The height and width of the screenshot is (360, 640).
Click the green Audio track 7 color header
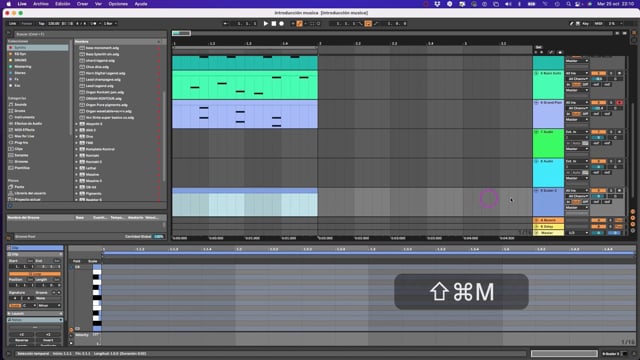(x=548, y=144)
